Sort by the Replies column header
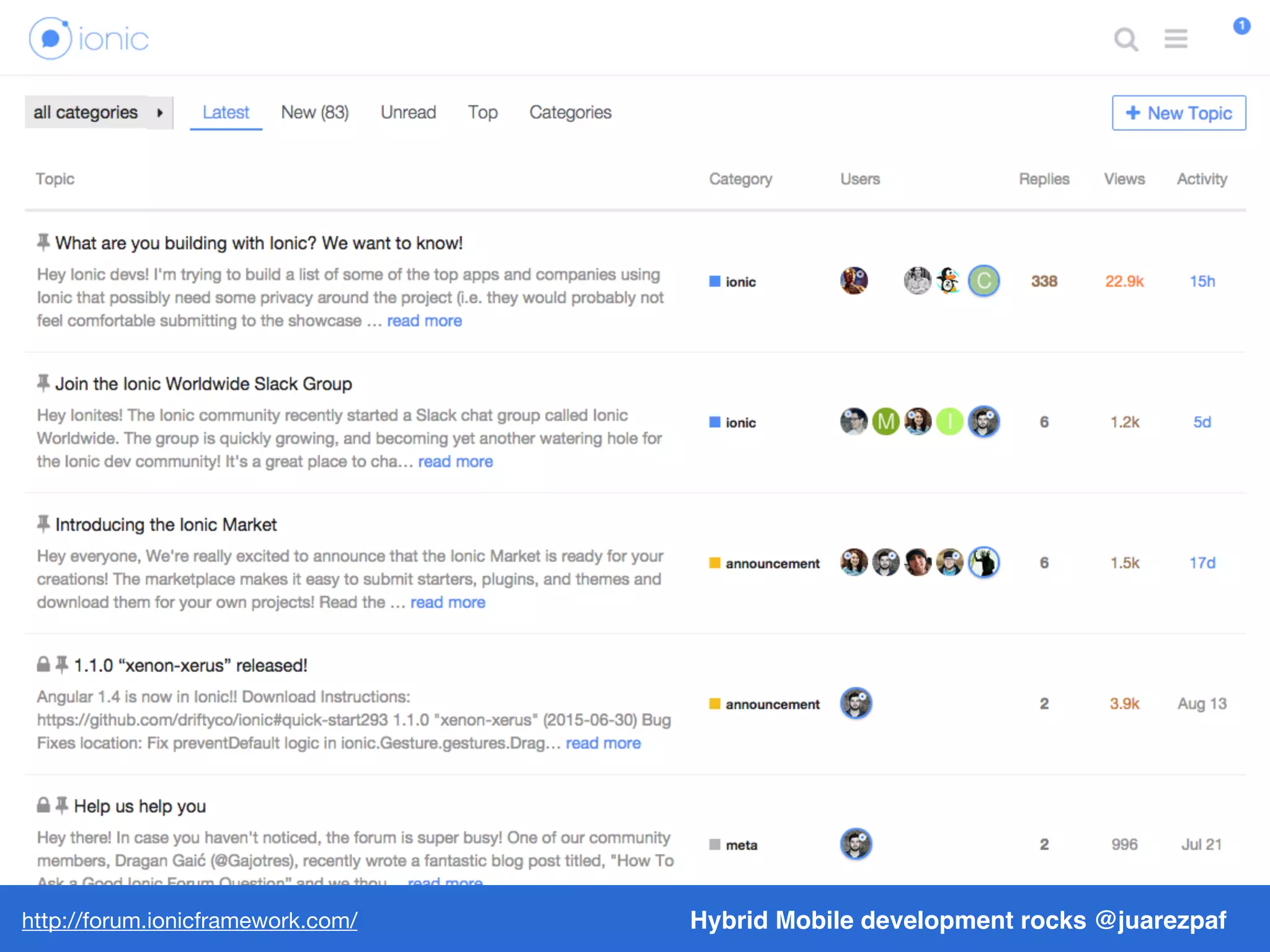The height and width of the screenshot is (952, 1270). pyautogui.click(x=1044, y=178)
